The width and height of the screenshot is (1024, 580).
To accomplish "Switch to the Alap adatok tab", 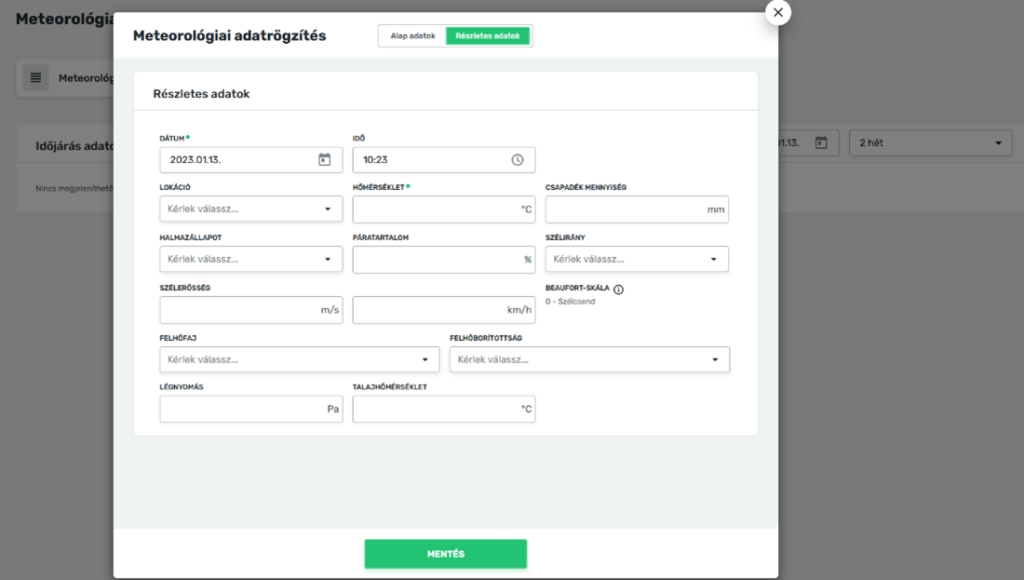I will pyautogui.click(x=412, y=36).
